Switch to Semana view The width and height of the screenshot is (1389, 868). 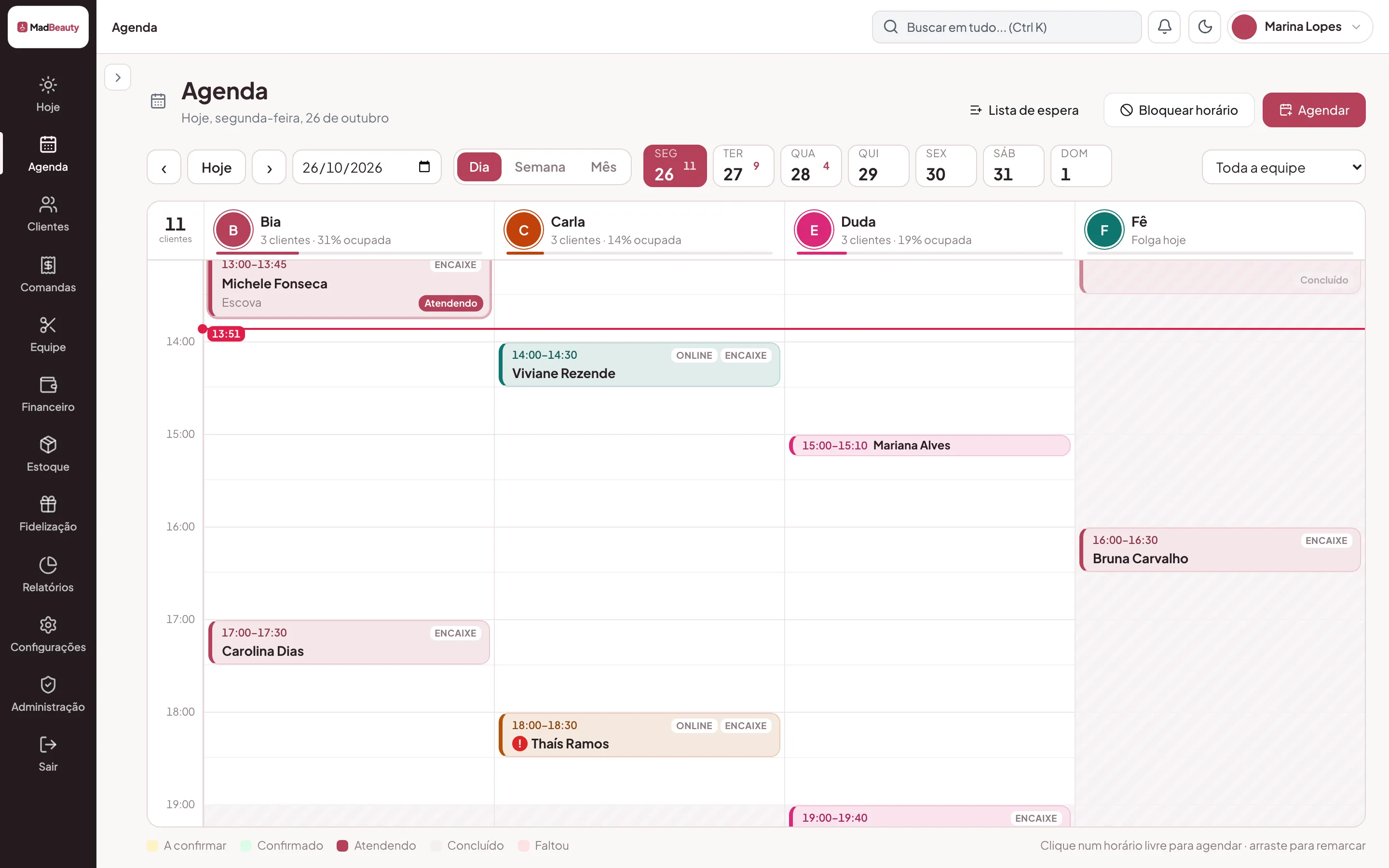[x=540, y=167]
